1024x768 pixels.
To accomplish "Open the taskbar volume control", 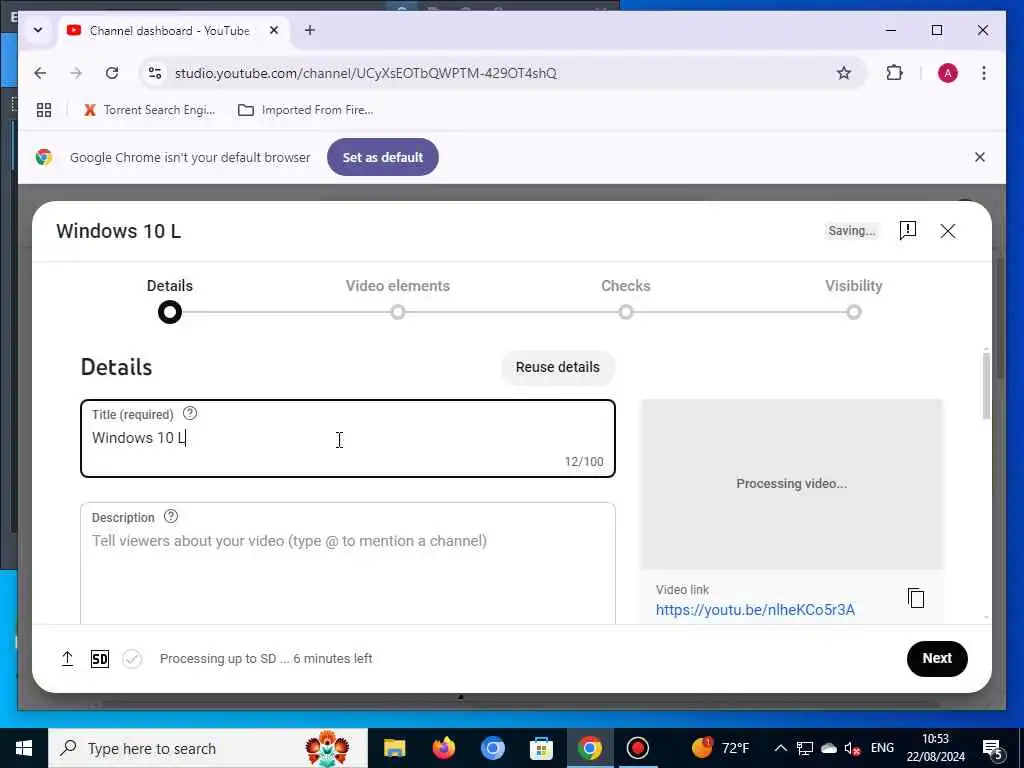I will (x=852, y=748).
